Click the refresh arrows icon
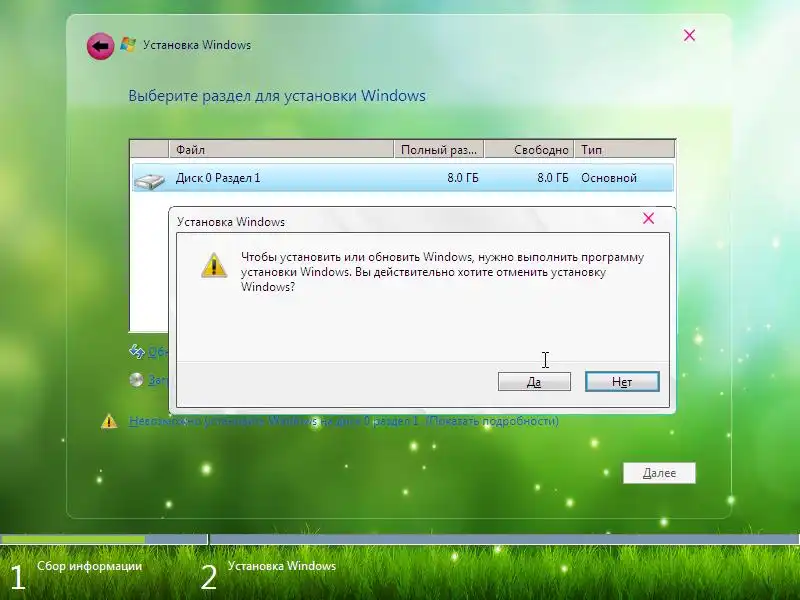Viewport: 800px width, 600px height. click(x=136, y=351)
